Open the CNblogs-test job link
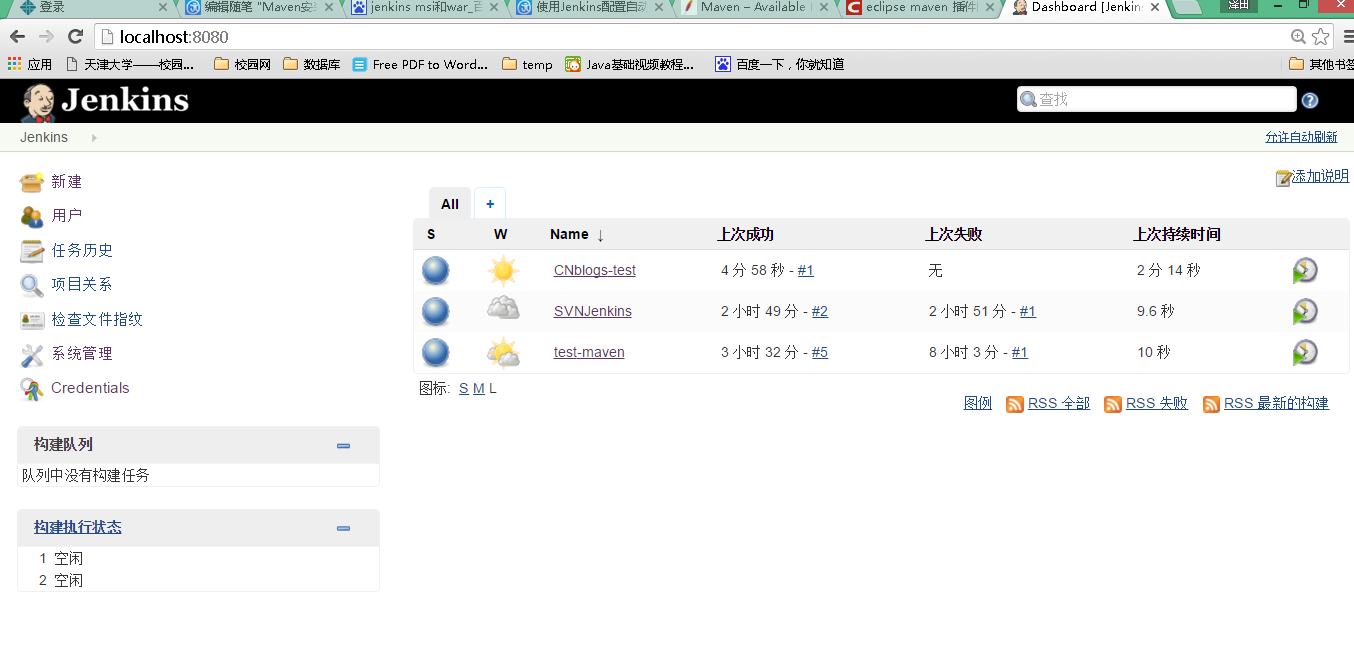The height and width of the screenshot is (655, 1354). 595,271
